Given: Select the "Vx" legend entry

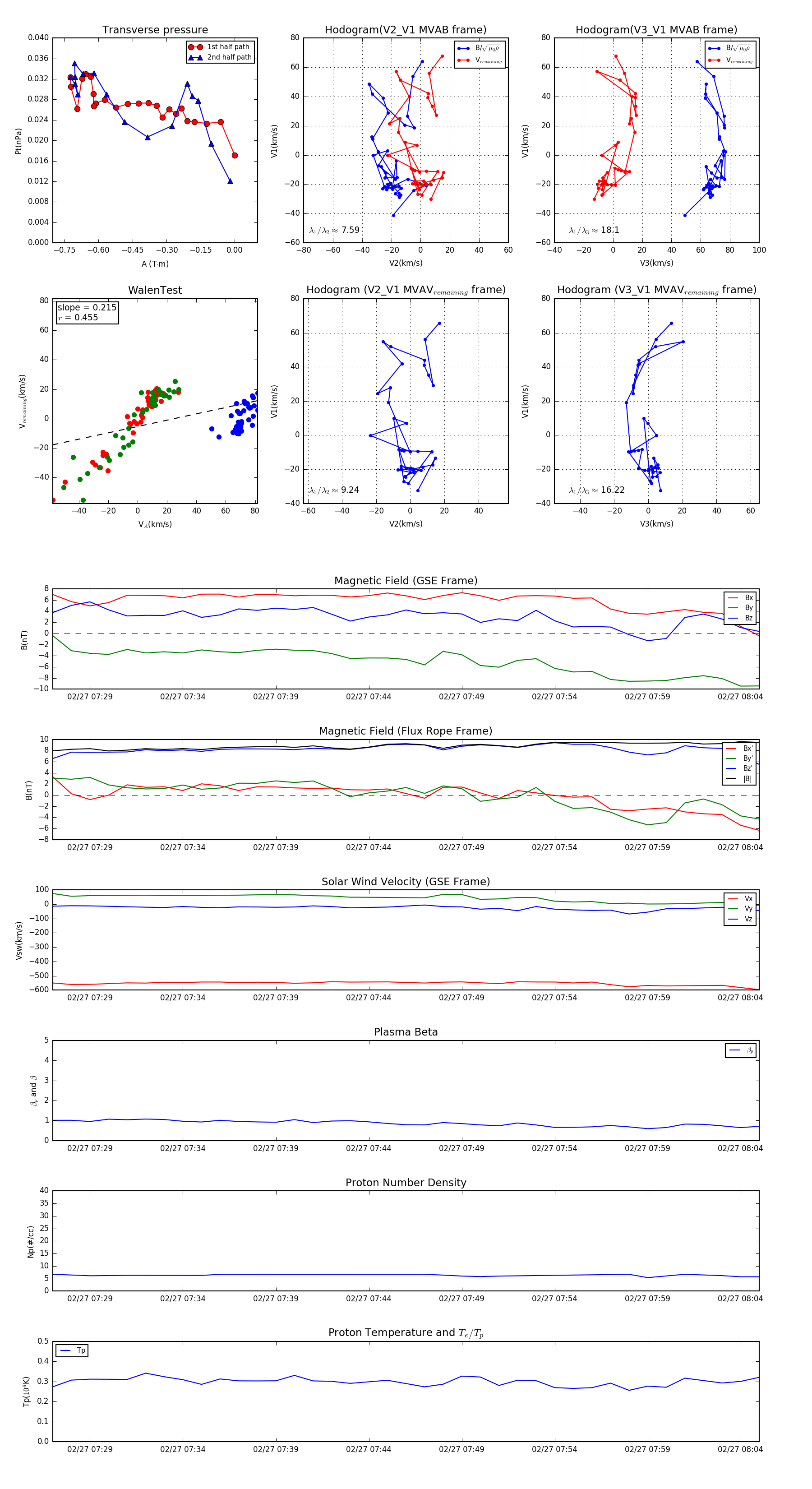Looking at the screenshot, I should tap(740, 899).
